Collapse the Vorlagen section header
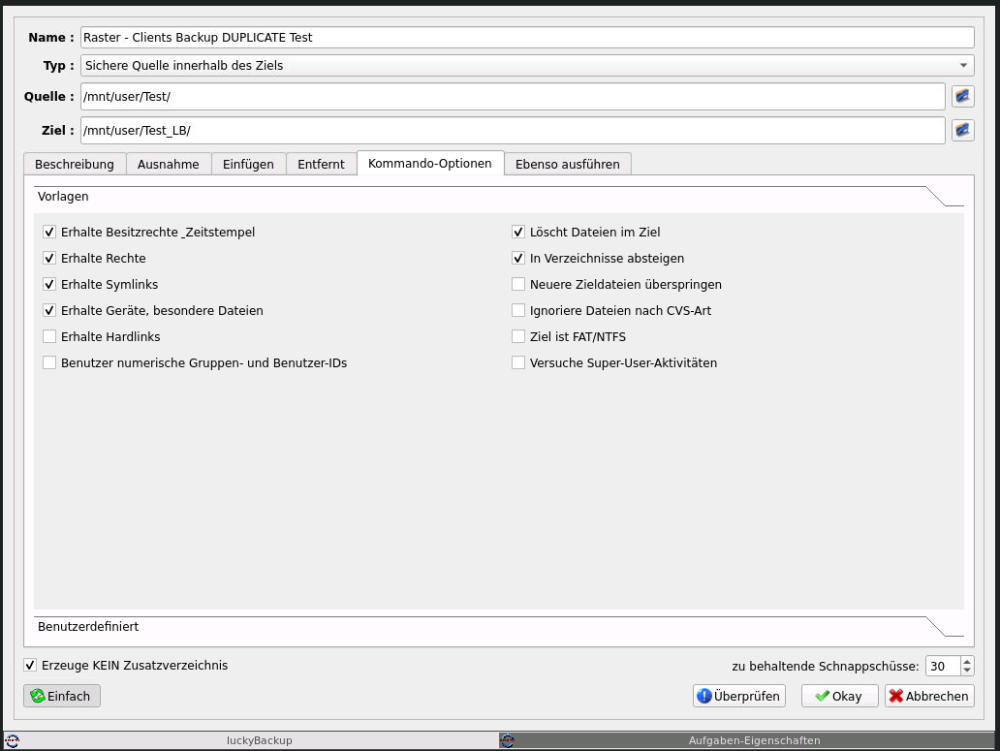Screen dimensions: 1000x751 point(499,197)
